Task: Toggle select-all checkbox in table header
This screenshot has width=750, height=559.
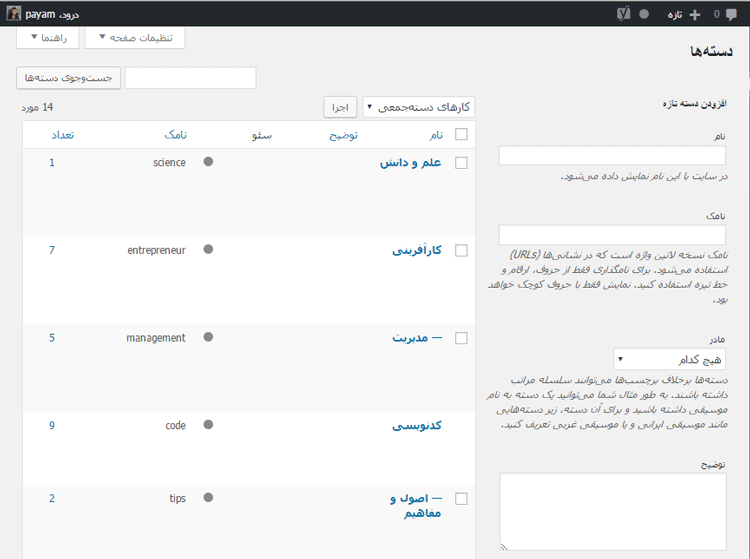Action: click(x=461, y=134)
